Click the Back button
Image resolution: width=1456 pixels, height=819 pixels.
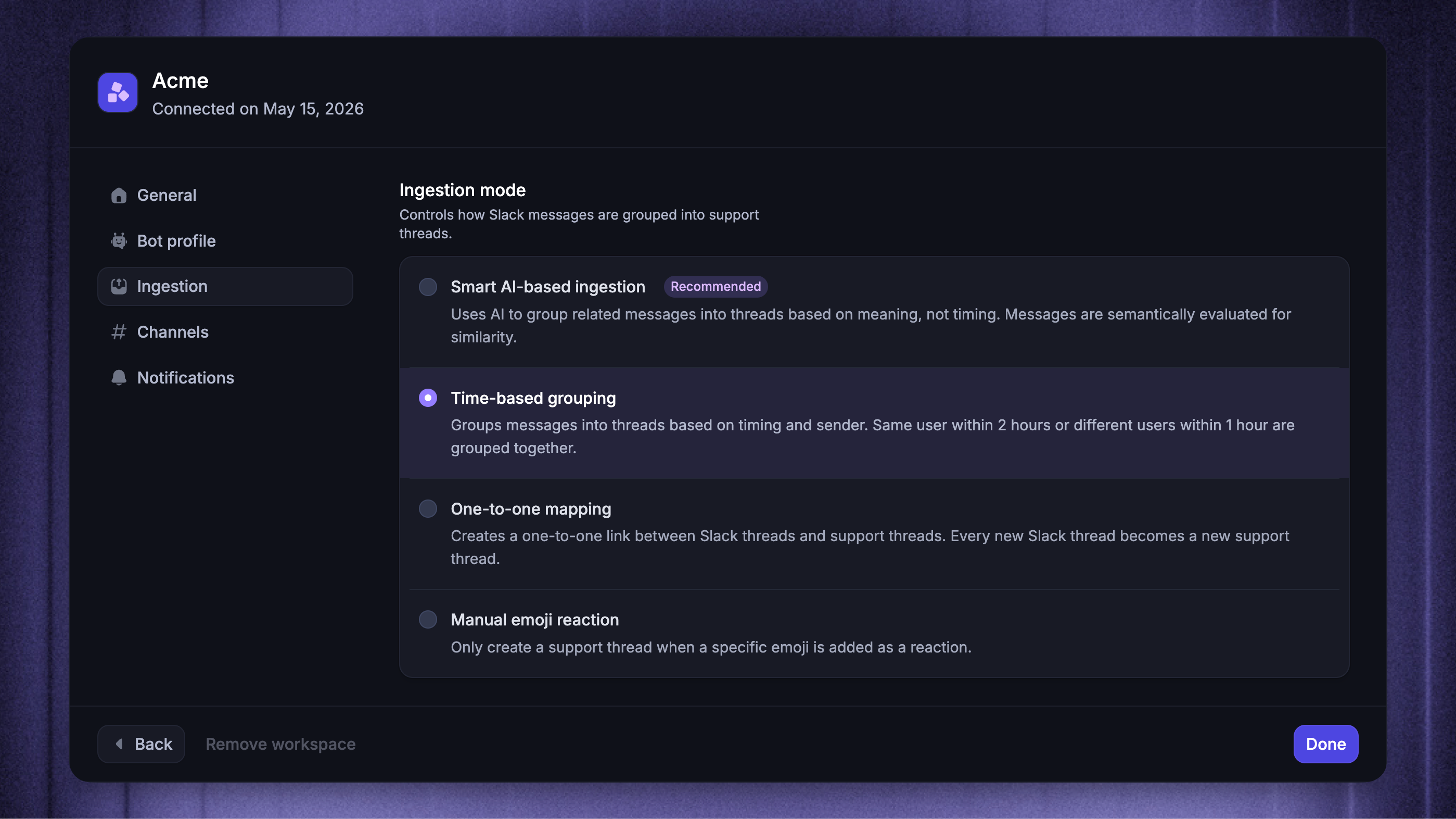point(142,744)
